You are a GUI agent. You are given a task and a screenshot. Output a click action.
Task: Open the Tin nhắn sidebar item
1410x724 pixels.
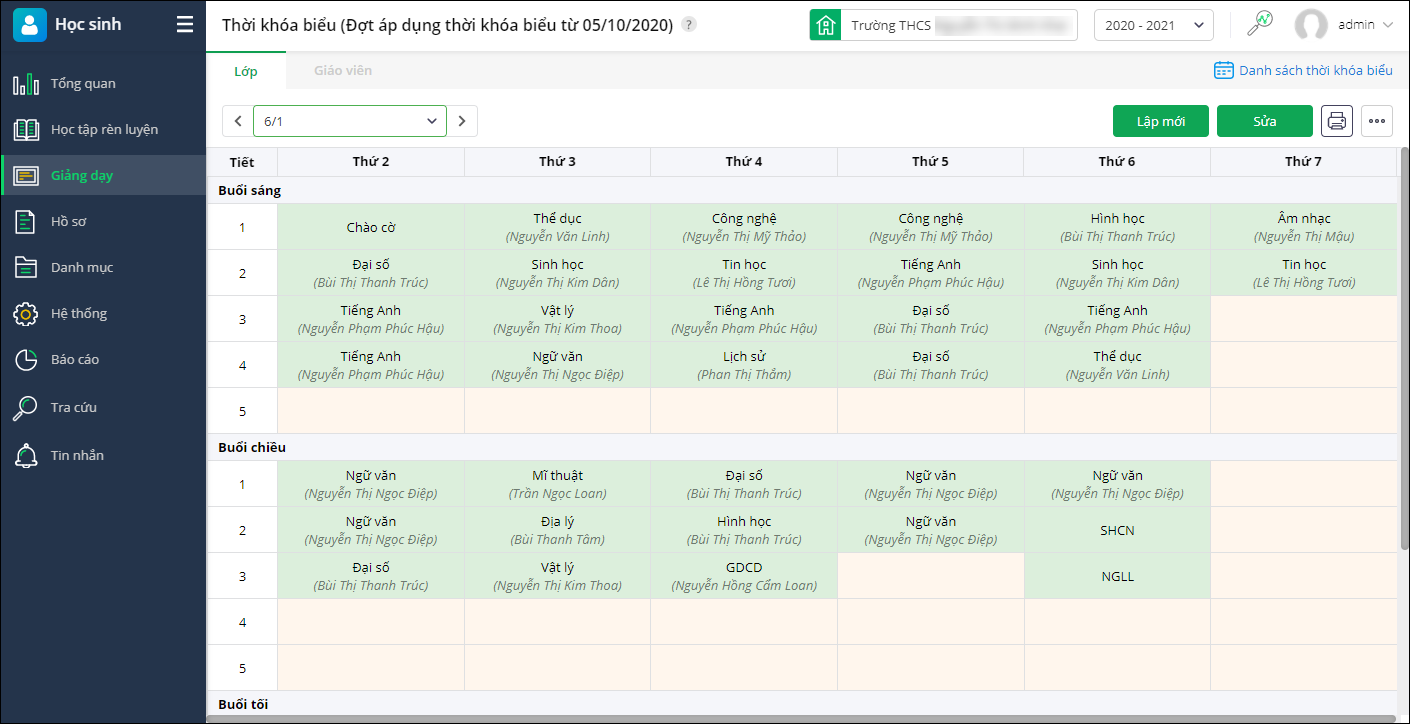click(x=103, y=456)
